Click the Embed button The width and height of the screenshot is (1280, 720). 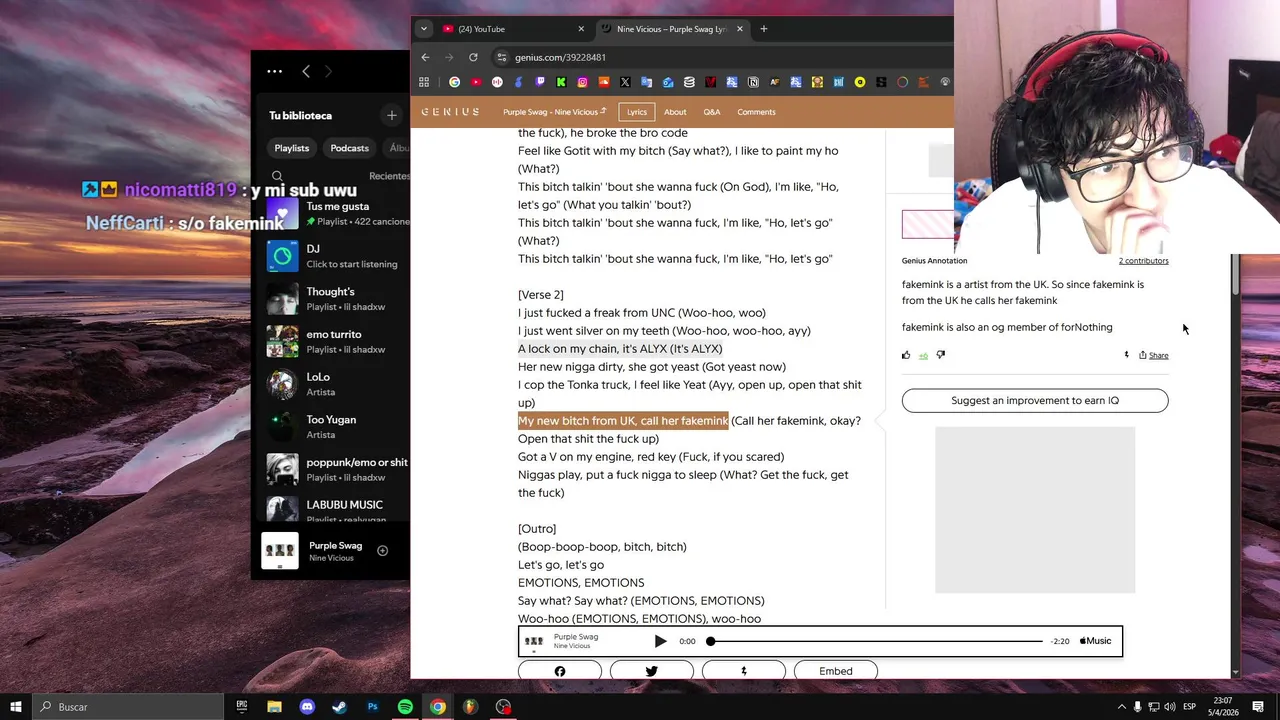coord(836,671)
